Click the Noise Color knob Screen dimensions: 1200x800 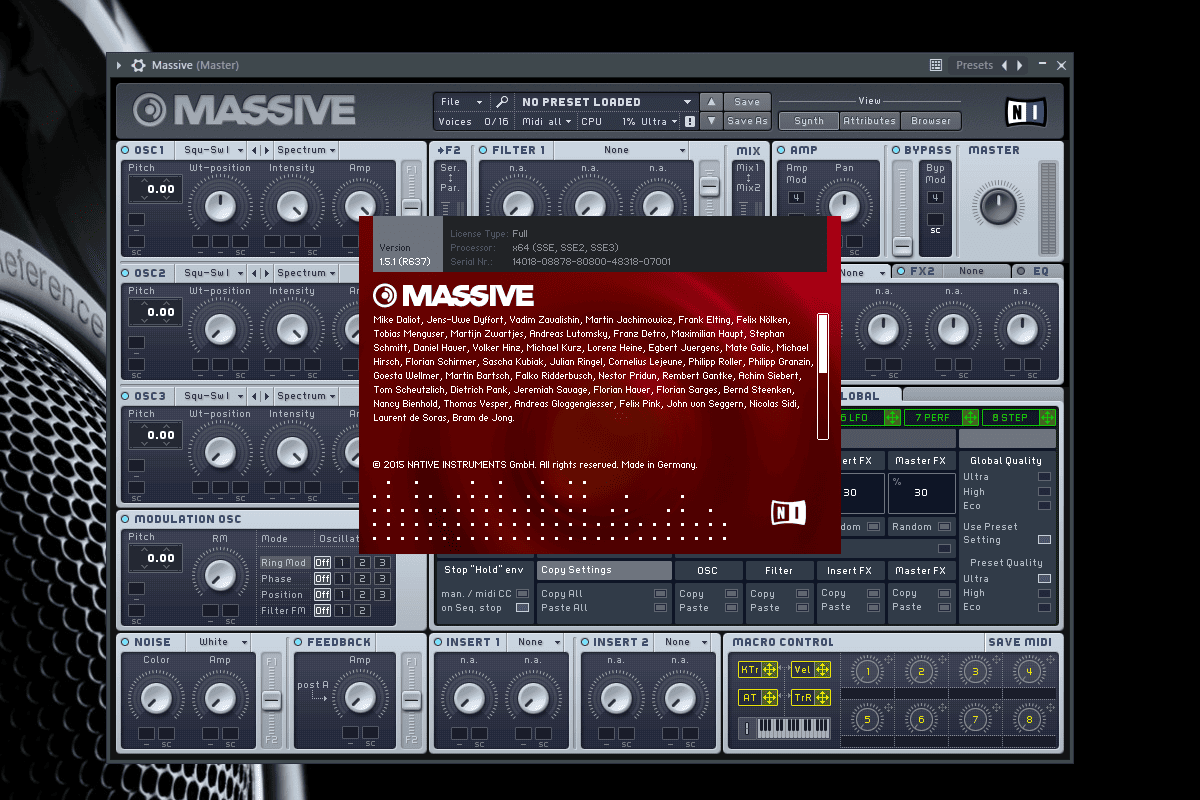[x=157, y=697]
